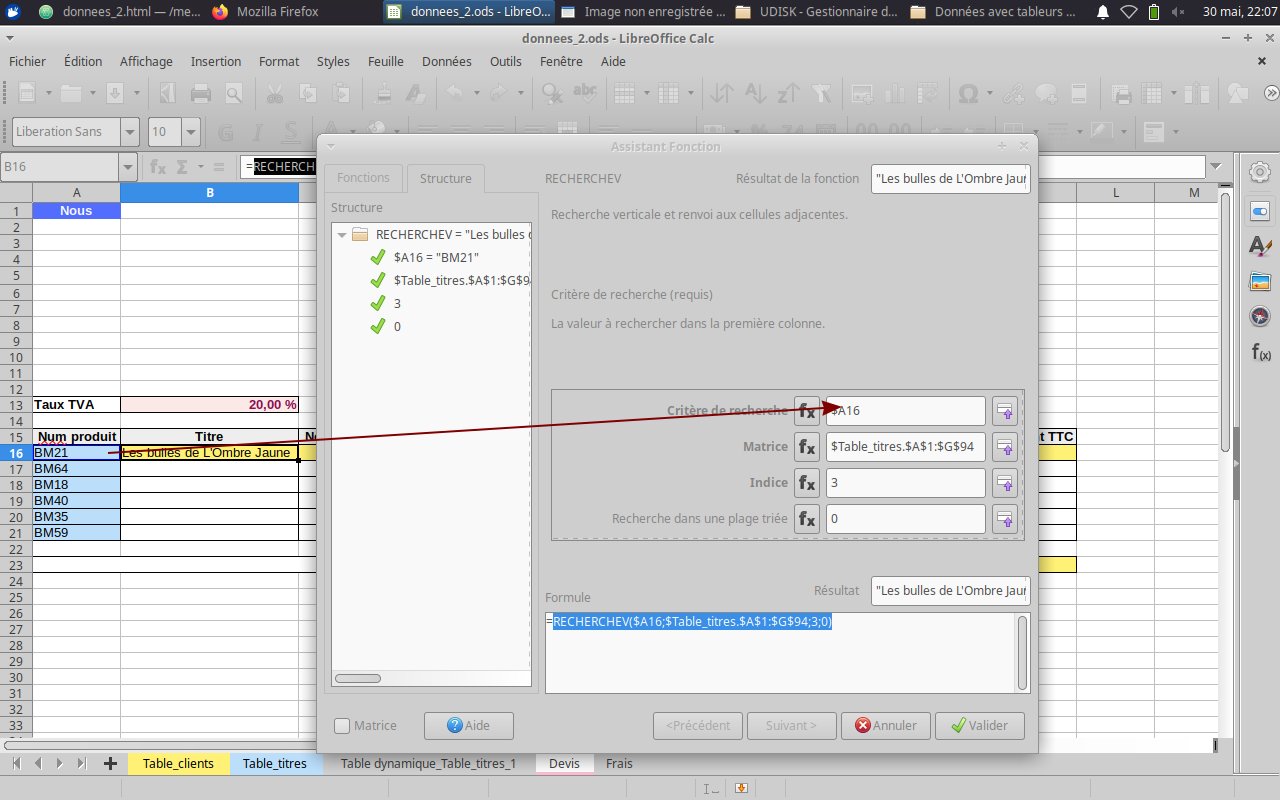1280x800 pixels.
Task: Click the add new sheet plus icon
Action: [110, 763]
